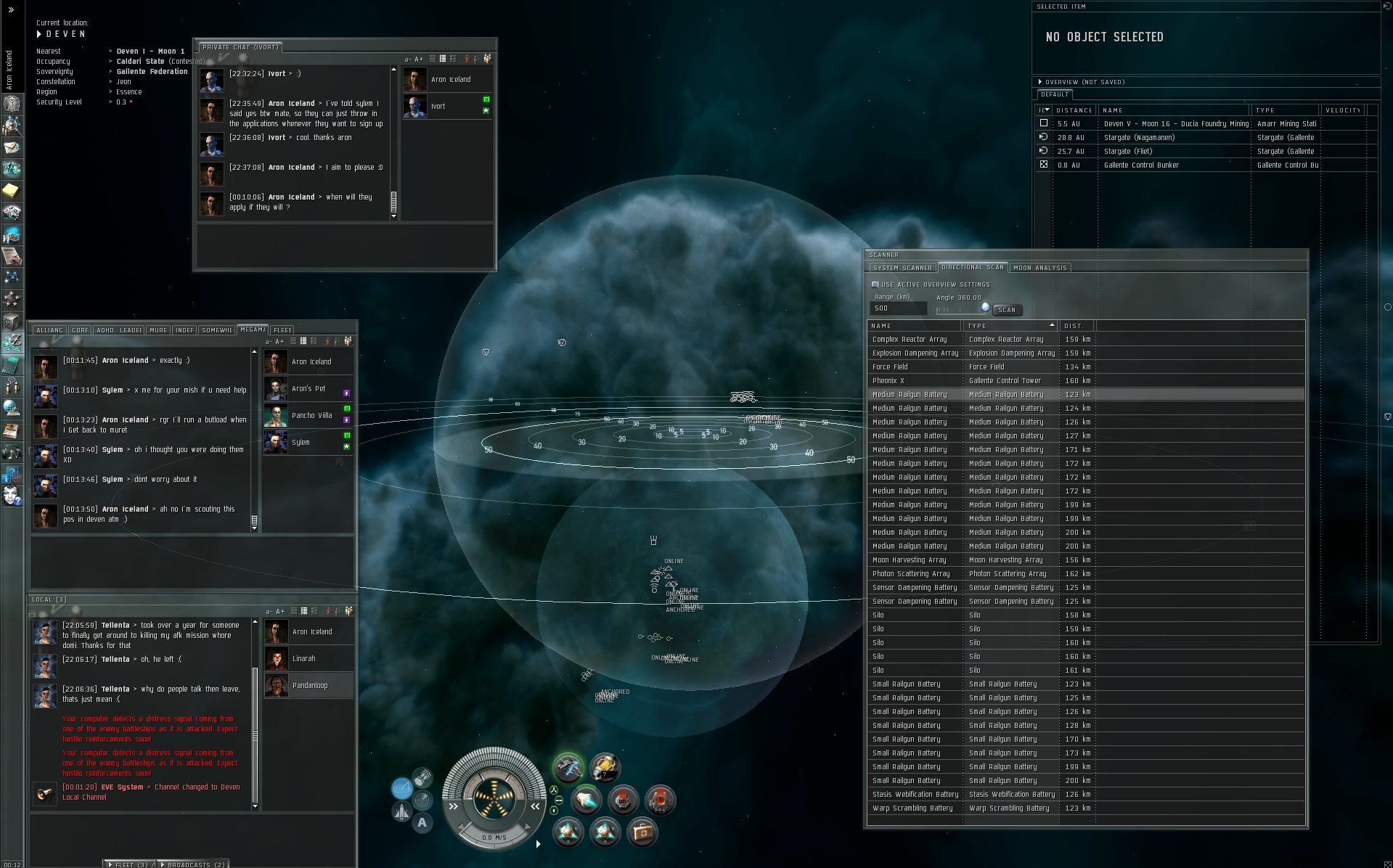
Task: Adjust the scan Angle slider handle
Action: (x=985, y=307)
